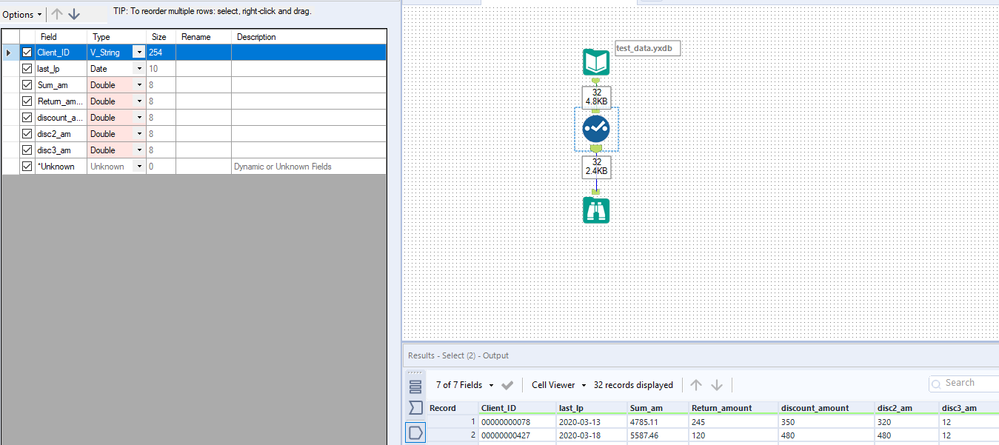This screenshot has height=445, width=999.
Task: Click the Rename column header
Action: (x=203, y=37)
